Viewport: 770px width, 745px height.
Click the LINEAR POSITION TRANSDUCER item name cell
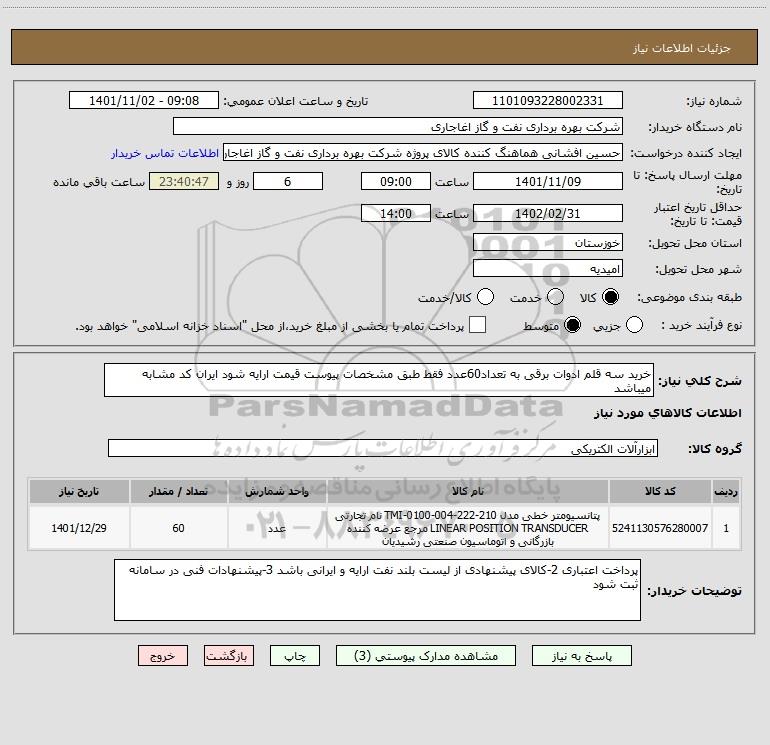coord(468,528)
